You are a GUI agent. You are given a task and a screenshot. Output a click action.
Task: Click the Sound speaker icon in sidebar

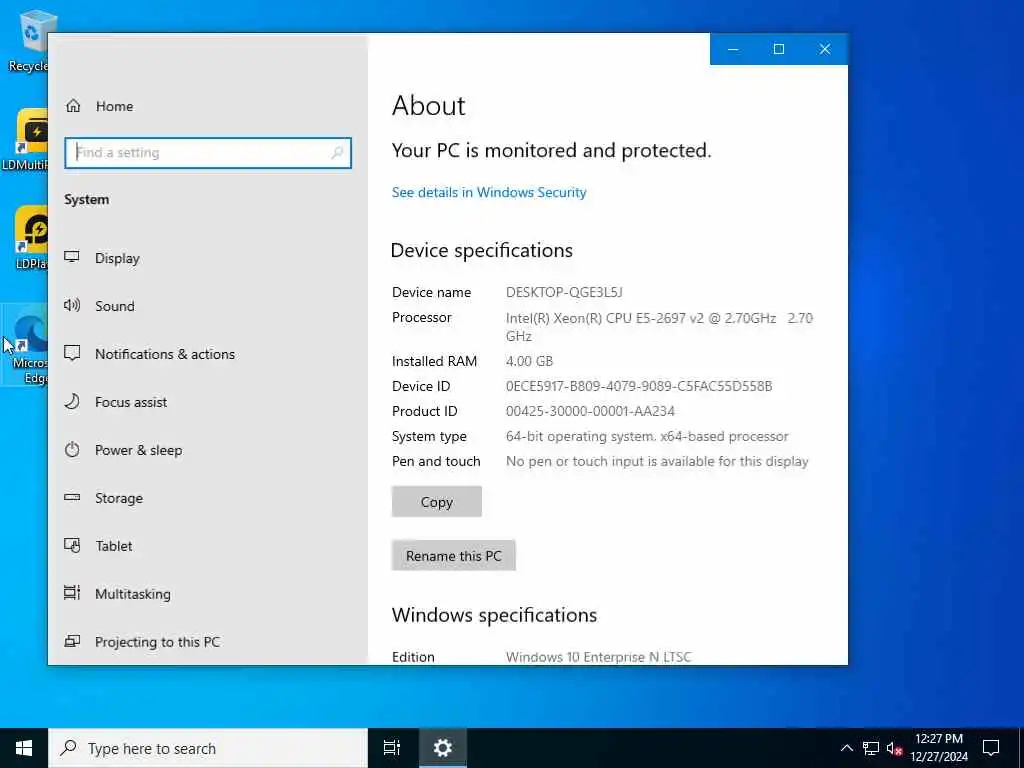click(72, 305)
